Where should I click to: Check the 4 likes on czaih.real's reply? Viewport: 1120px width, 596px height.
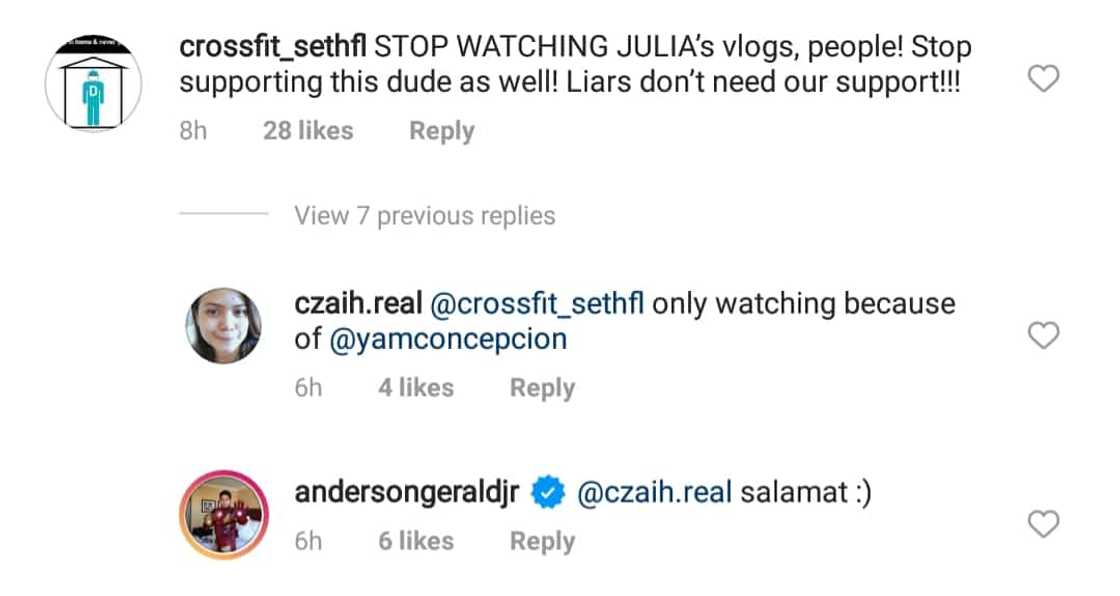tap(415, 387)
